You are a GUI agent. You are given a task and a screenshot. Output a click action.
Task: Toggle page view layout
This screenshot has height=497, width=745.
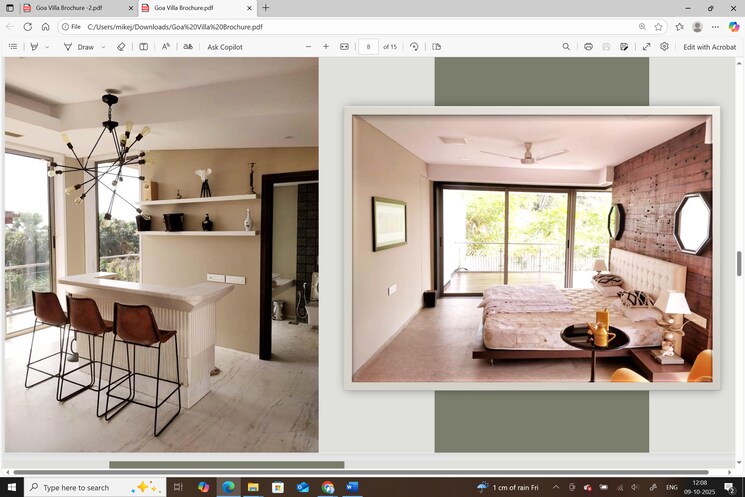click(x=437, y=47)
